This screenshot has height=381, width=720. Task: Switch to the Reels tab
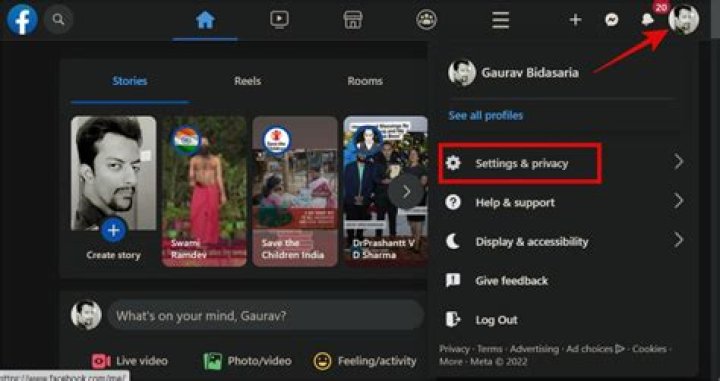click(248, 81)
